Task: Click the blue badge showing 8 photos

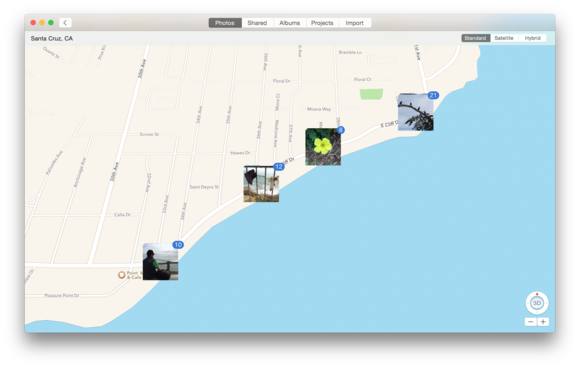Action: point(341,130)
